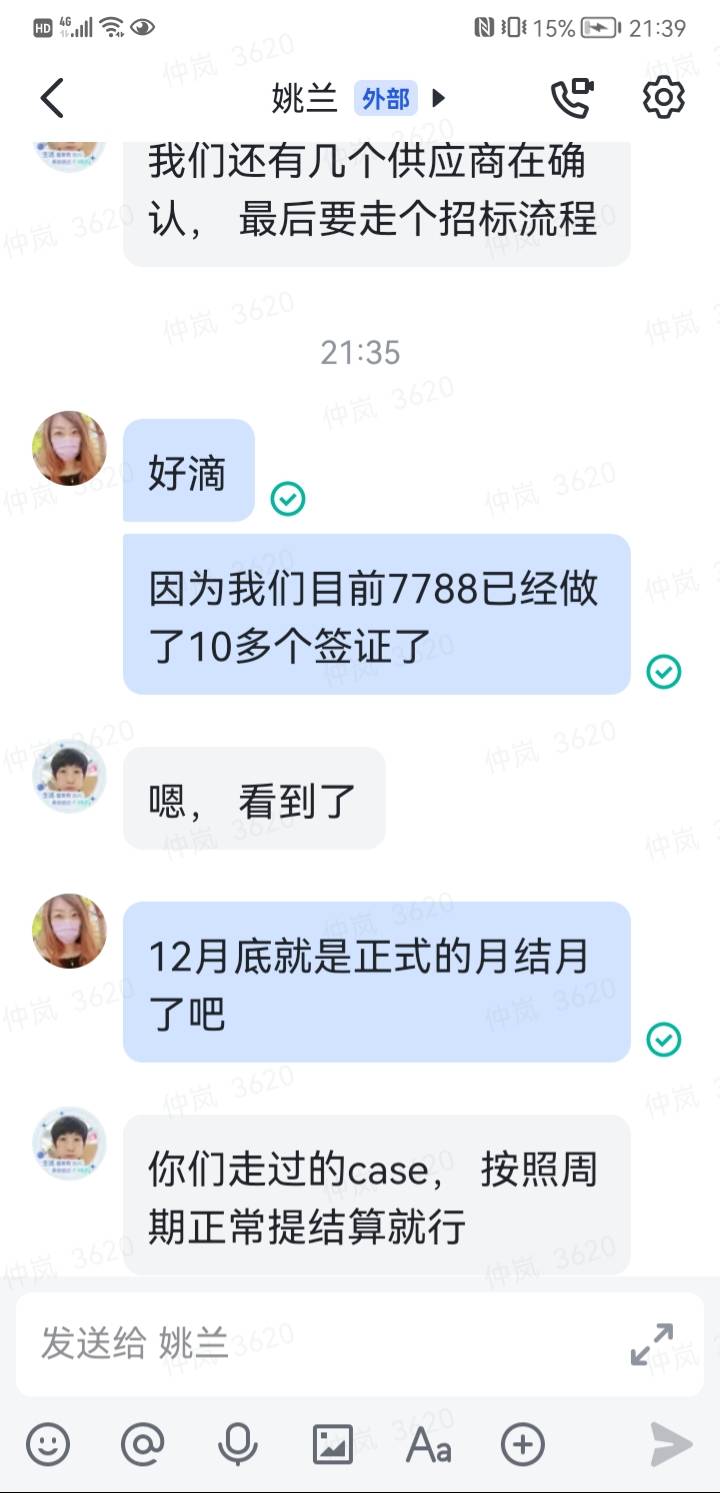Select the message 你们走过的case
720x1493 pixels.
[376, 1195]
